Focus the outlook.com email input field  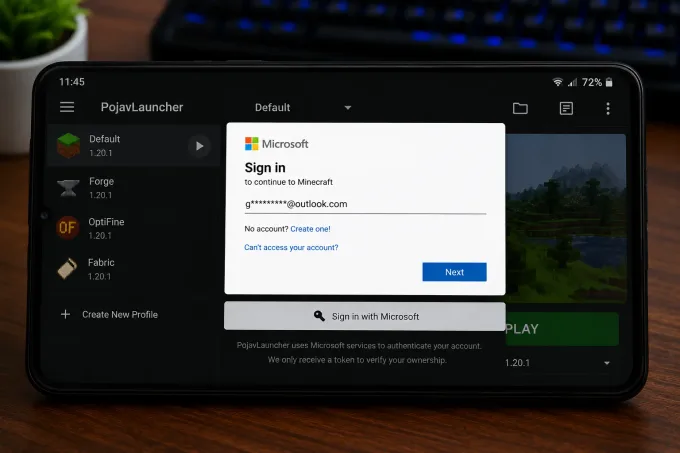click(365, 204)
